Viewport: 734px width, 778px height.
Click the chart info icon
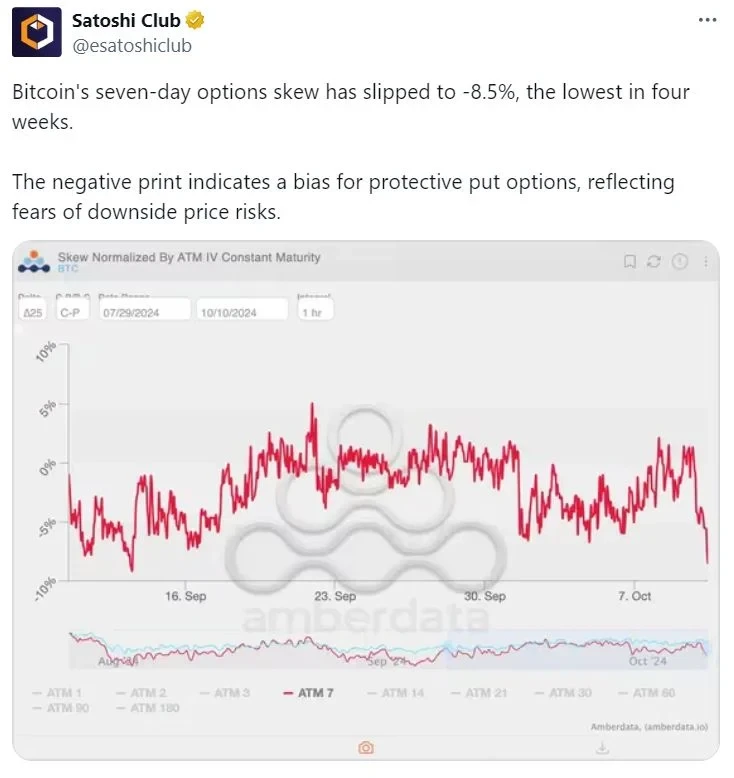coord(681,262)
